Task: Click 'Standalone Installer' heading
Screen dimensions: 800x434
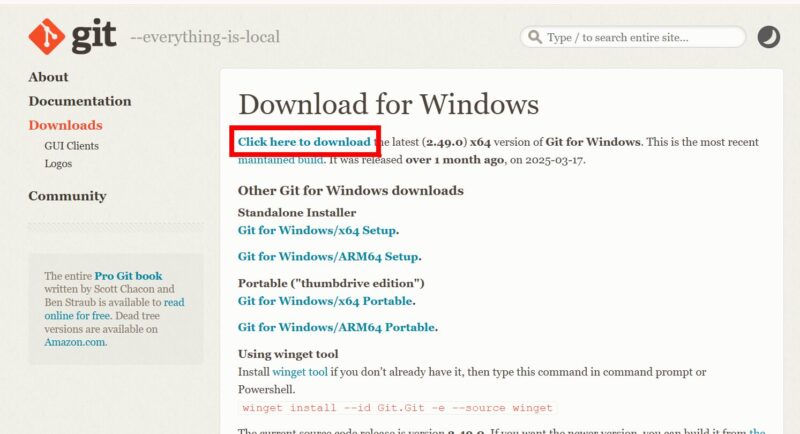Action: point(296,212)
